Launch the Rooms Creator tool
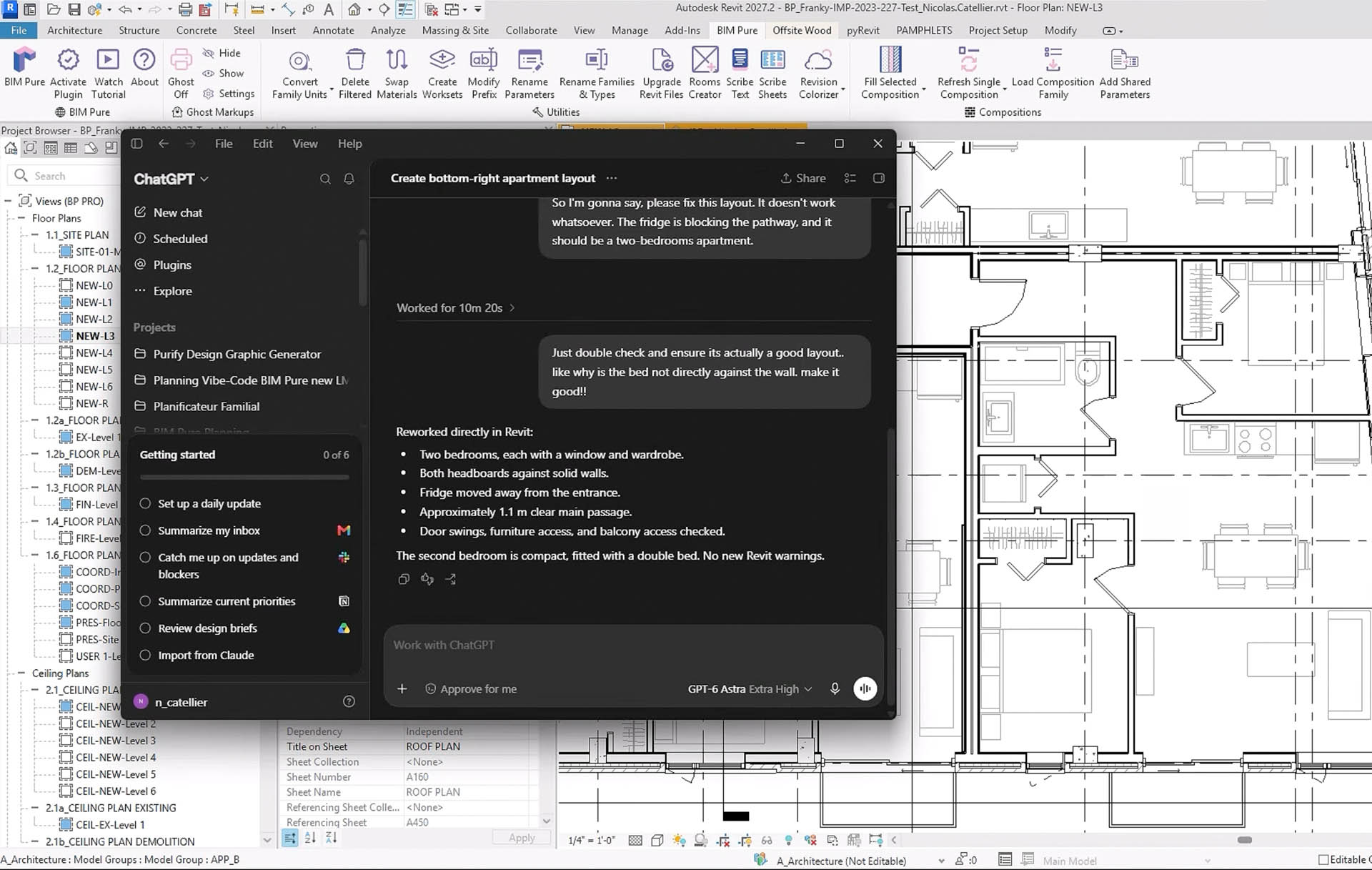 click(705, 73)
